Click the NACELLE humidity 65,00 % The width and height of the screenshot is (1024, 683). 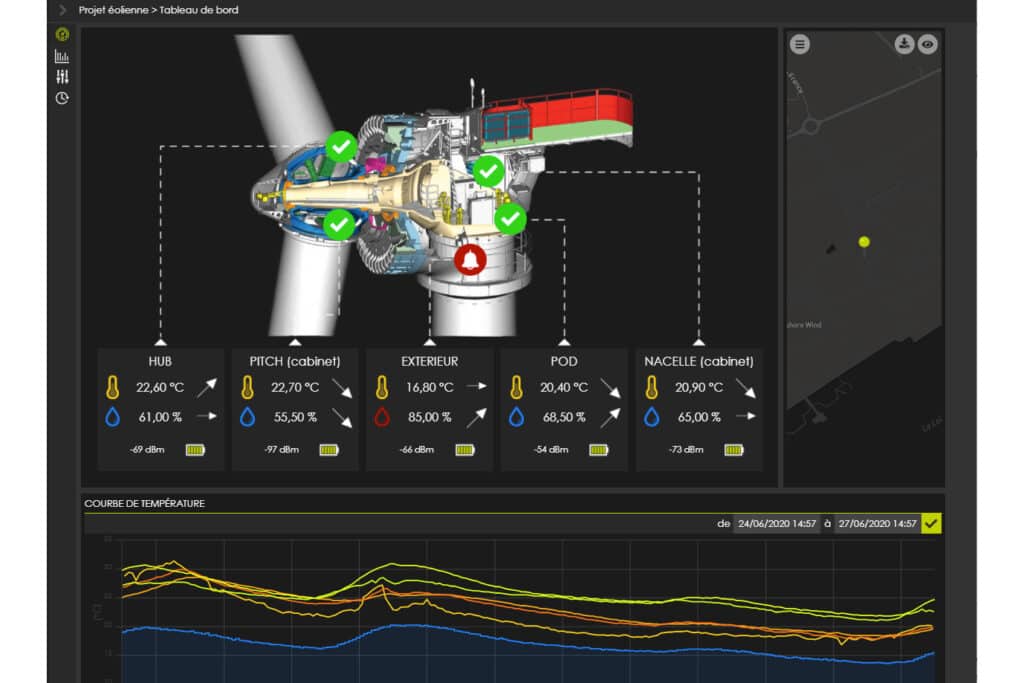click(x=699, y=417)
